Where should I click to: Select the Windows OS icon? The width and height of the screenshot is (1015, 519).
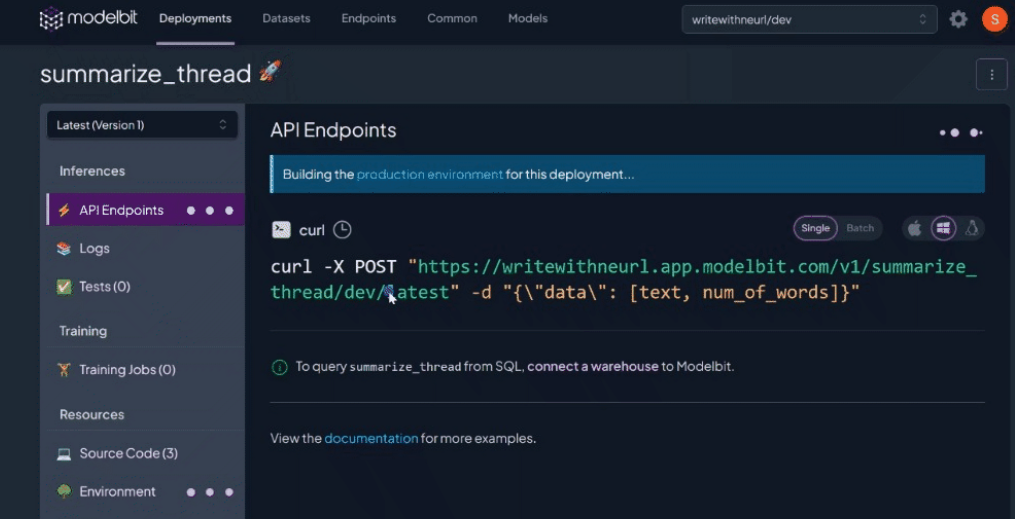pyautogui.click(x=943, y=228)
